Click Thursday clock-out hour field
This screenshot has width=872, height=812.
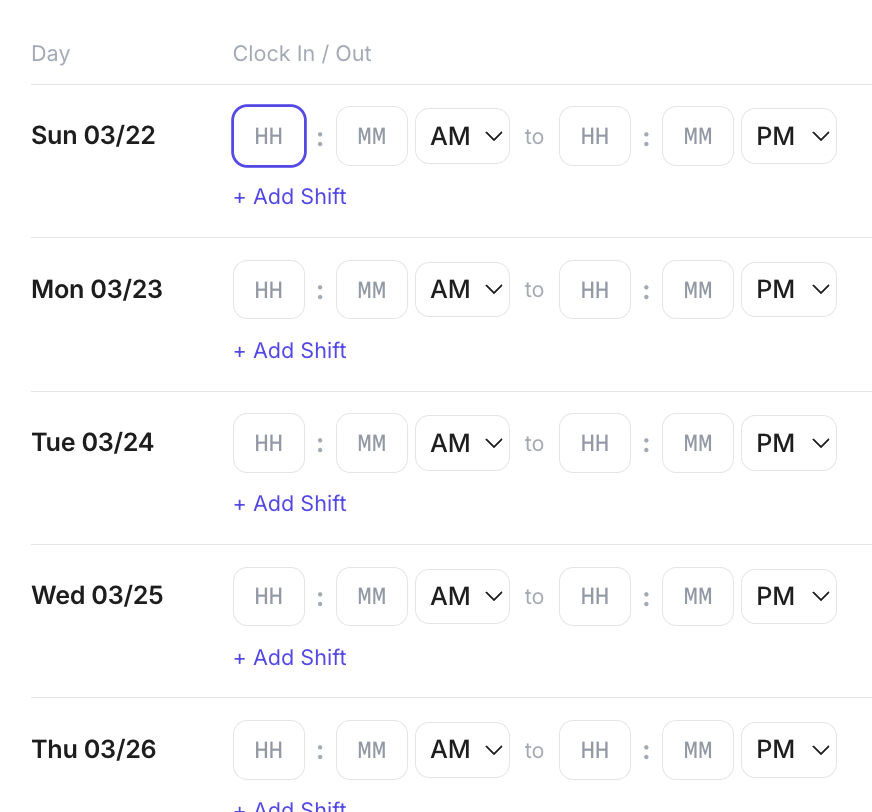595,750
